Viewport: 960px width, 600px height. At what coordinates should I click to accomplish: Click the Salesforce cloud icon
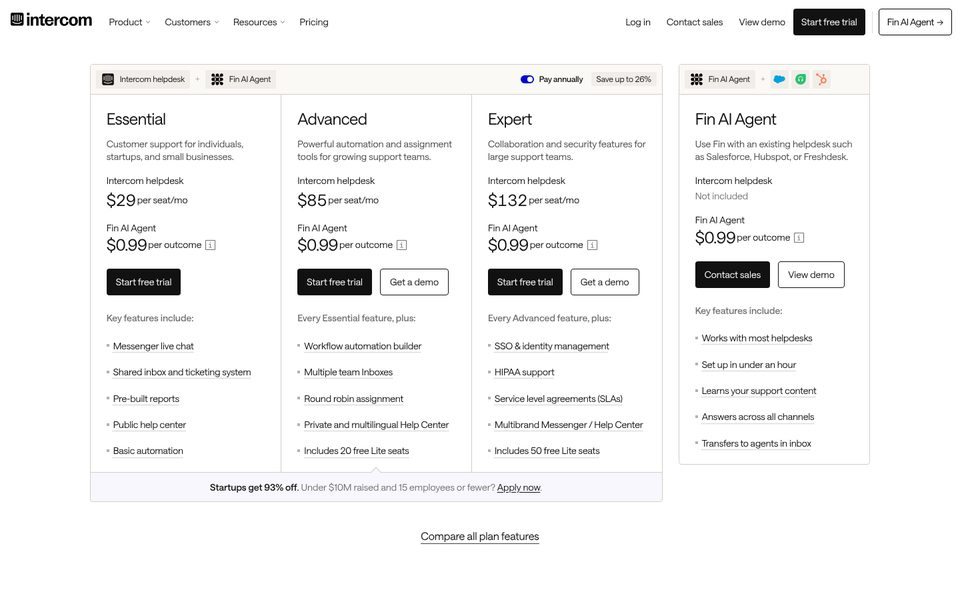click(779, 80)
